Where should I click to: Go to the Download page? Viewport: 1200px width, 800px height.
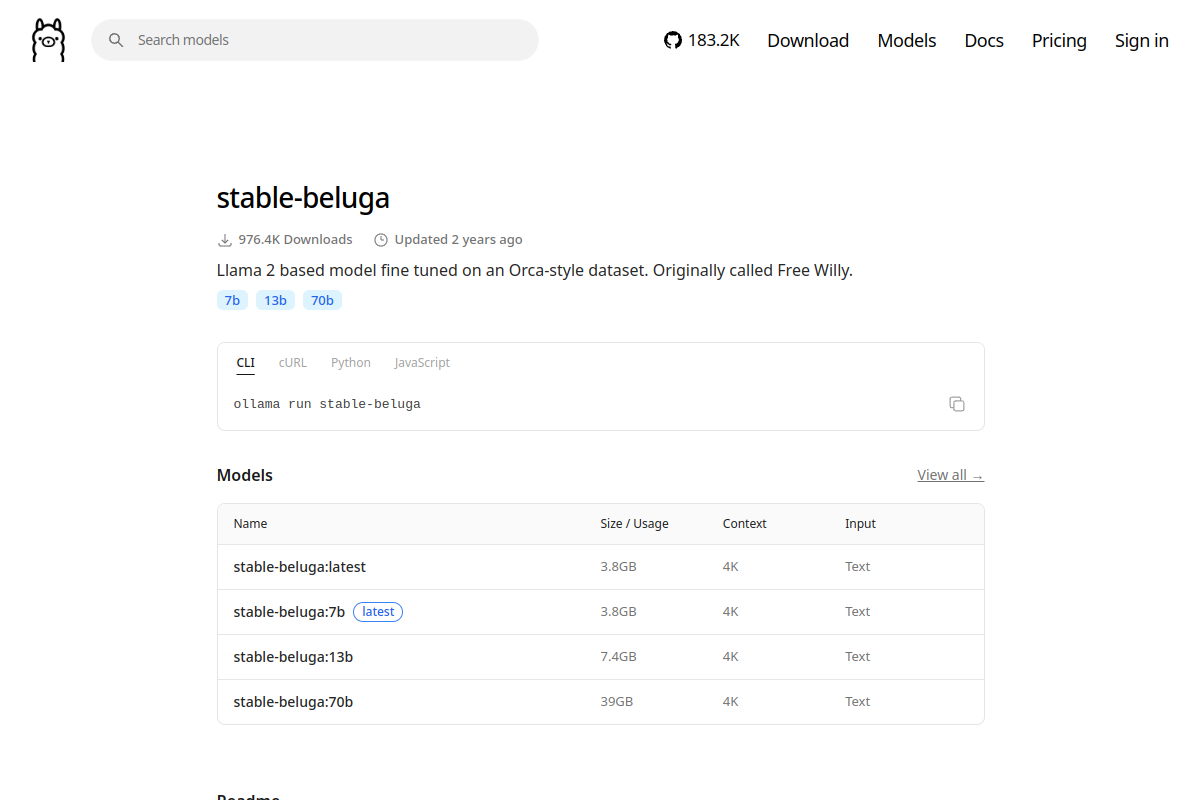808,40
